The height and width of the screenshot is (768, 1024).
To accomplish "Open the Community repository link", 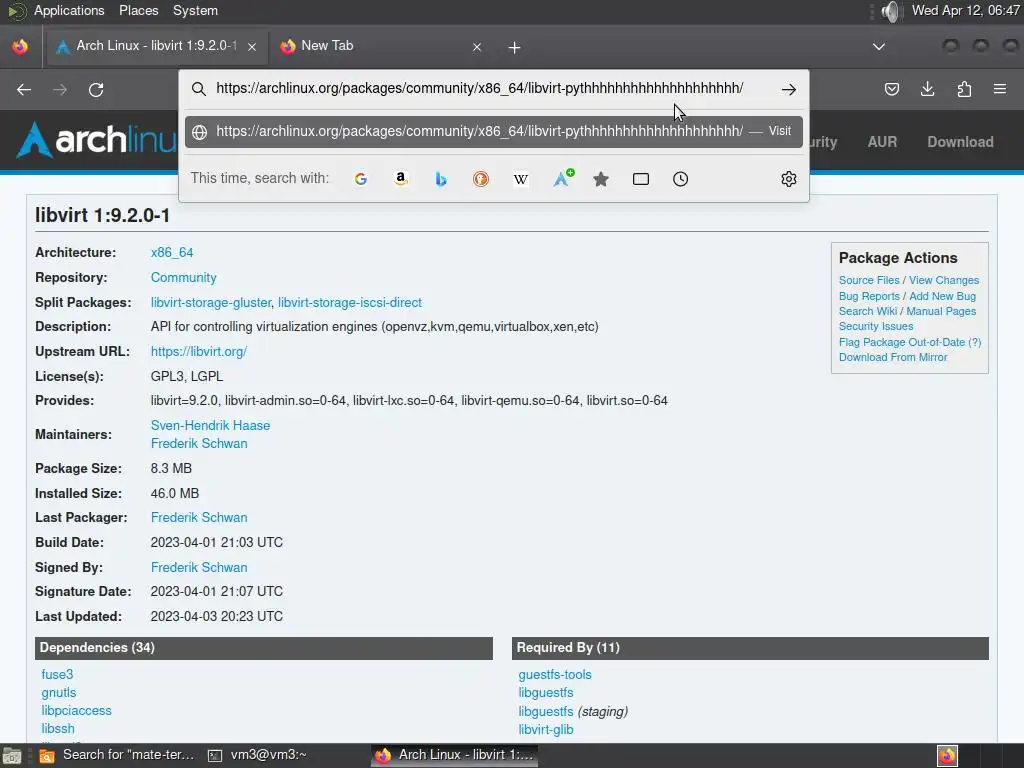I will point(184,278).
